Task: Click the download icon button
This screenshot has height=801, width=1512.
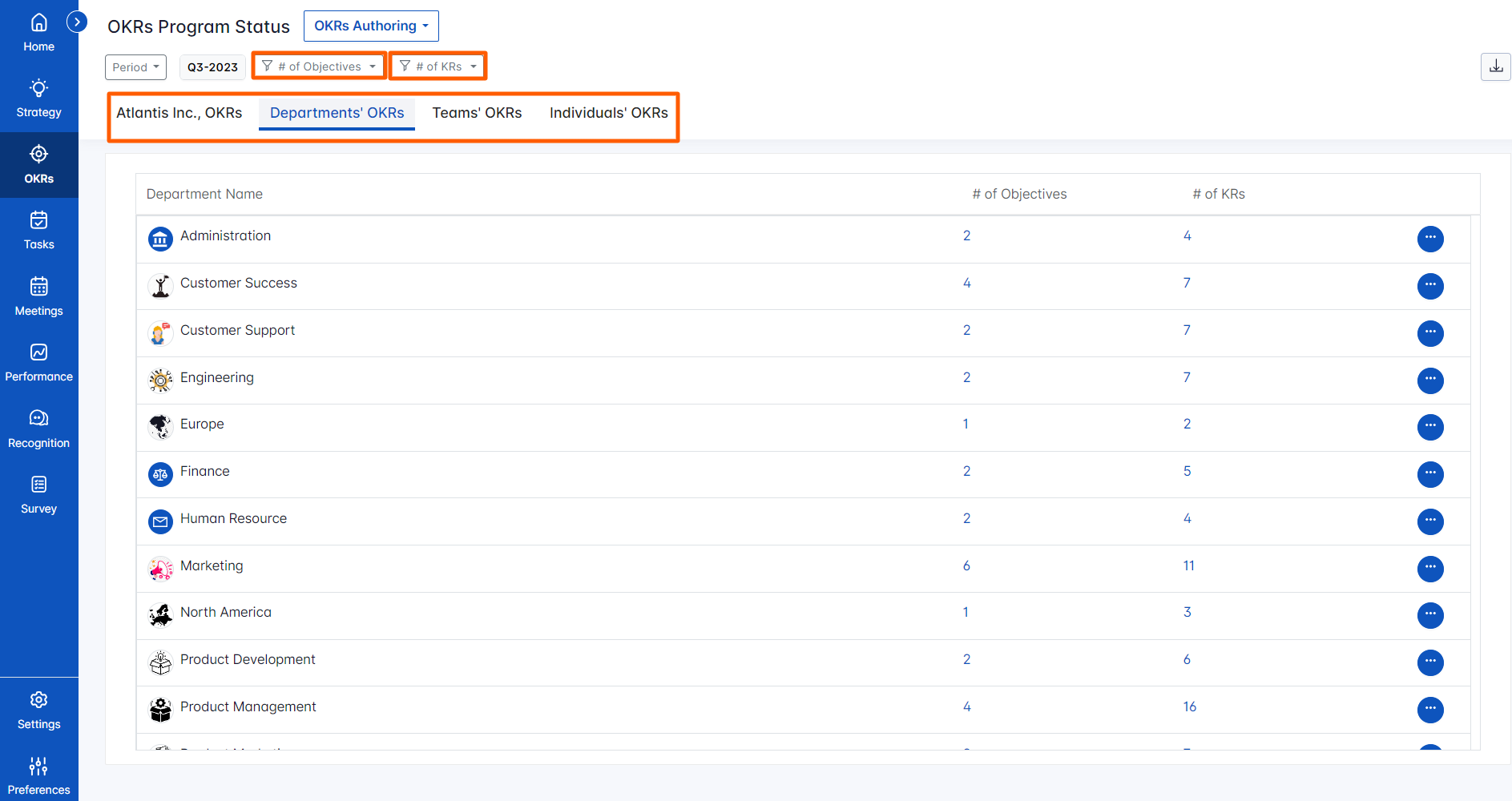Action: click(1495, 66)
